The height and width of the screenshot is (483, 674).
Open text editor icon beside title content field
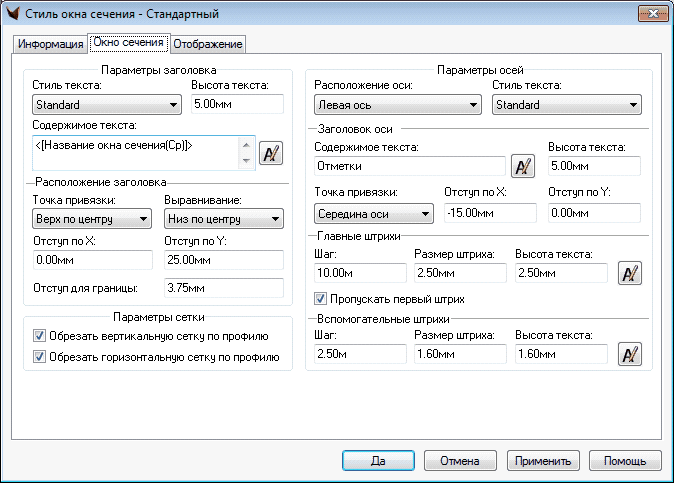pos(270,152)
